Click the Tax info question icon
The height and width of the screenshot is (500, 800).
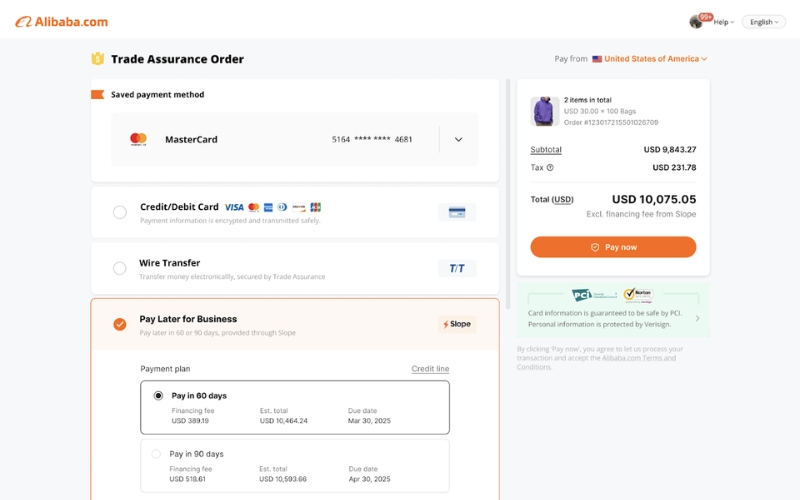(550, 168)
